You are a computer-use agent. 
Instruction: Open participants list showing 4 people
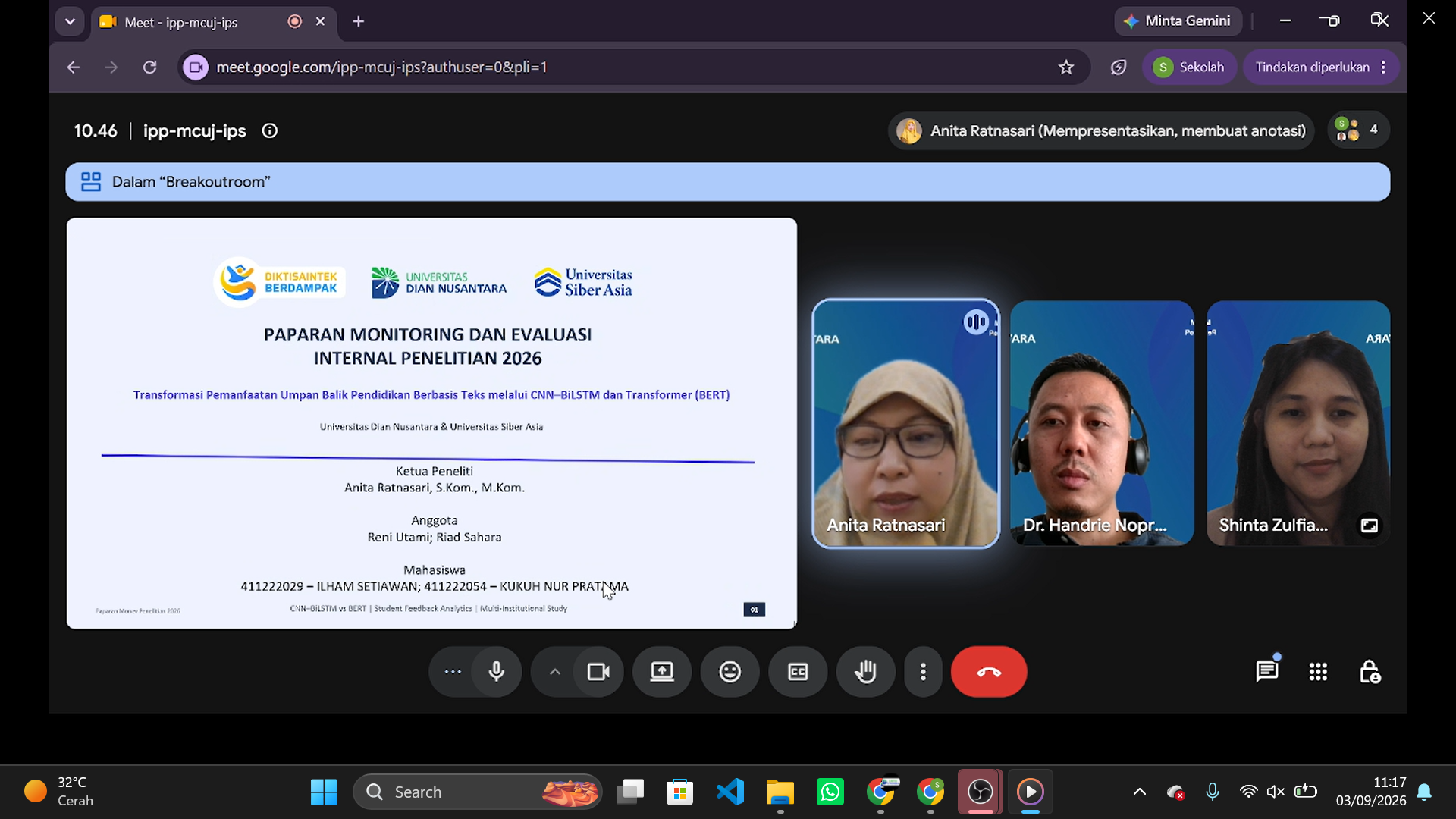pos(1358,130)
